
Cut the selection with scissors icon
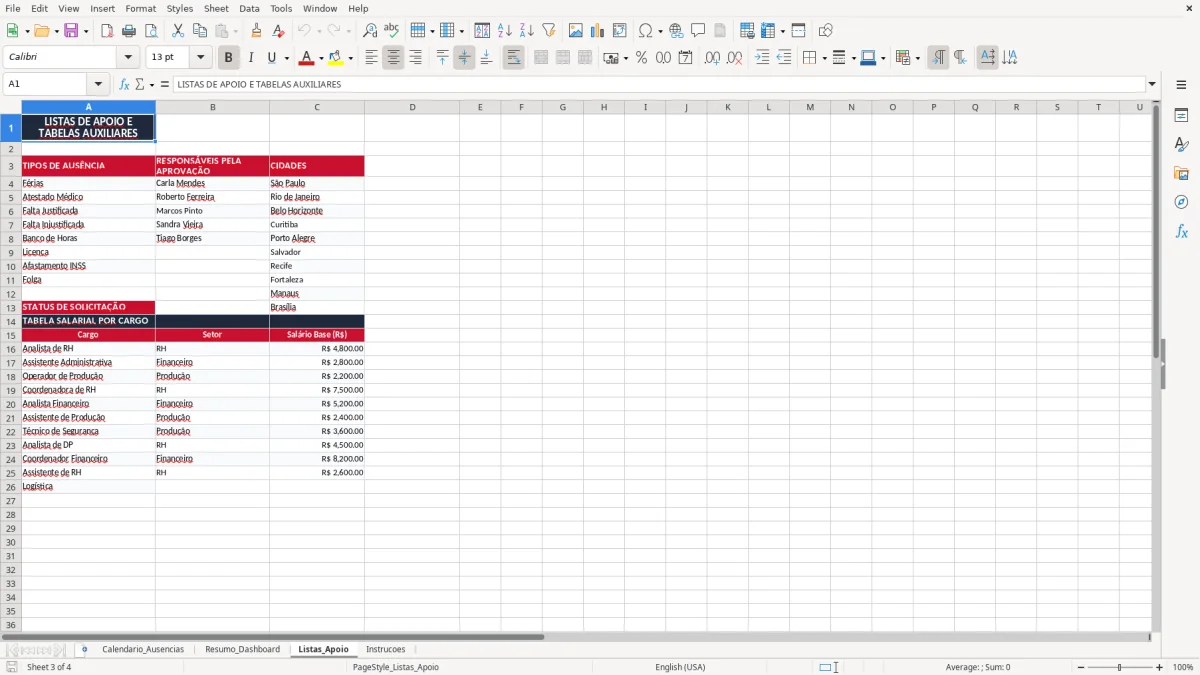(178, 31)
